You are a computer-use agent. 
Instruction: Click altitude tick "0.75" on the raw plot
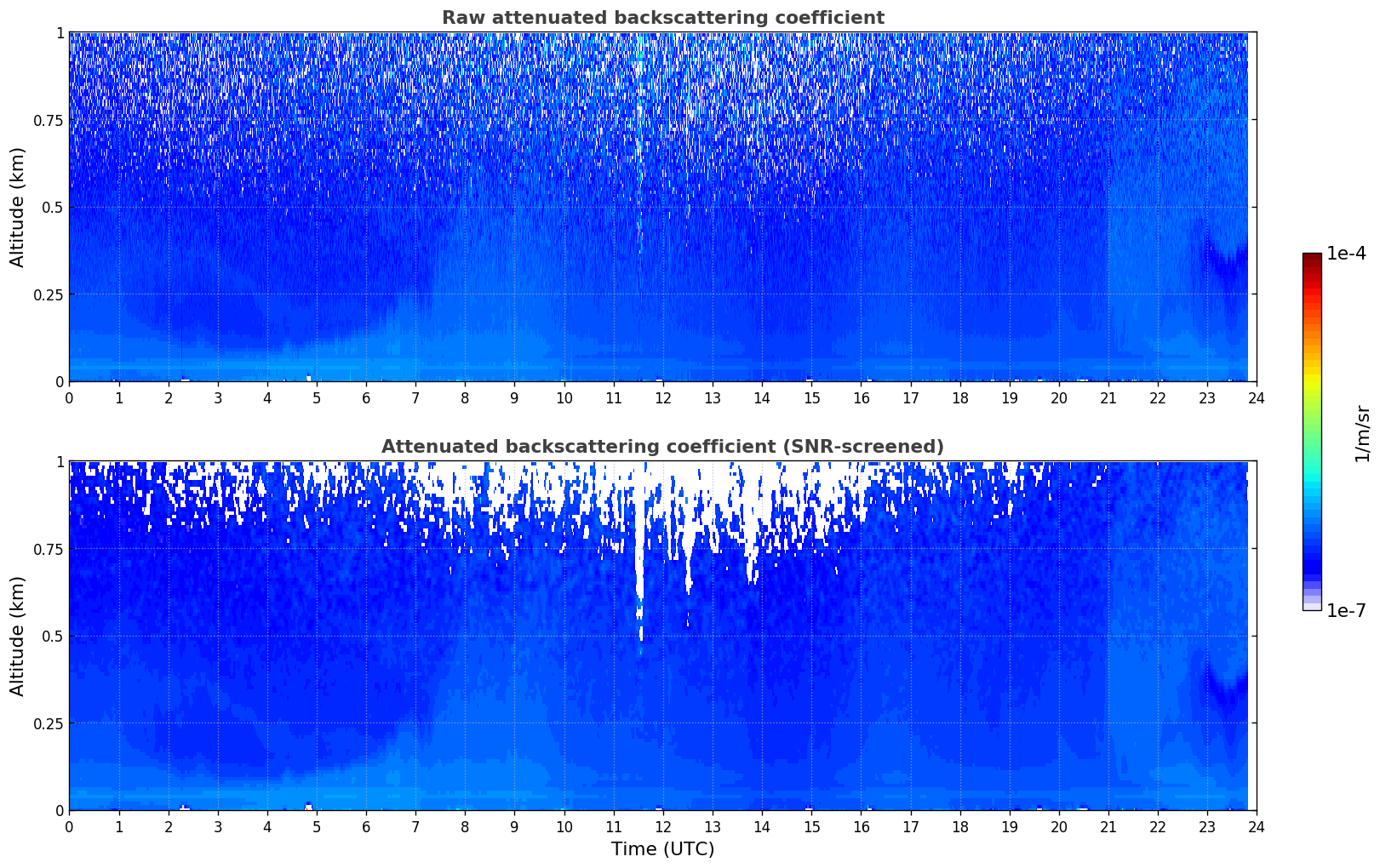coord(49,120)
